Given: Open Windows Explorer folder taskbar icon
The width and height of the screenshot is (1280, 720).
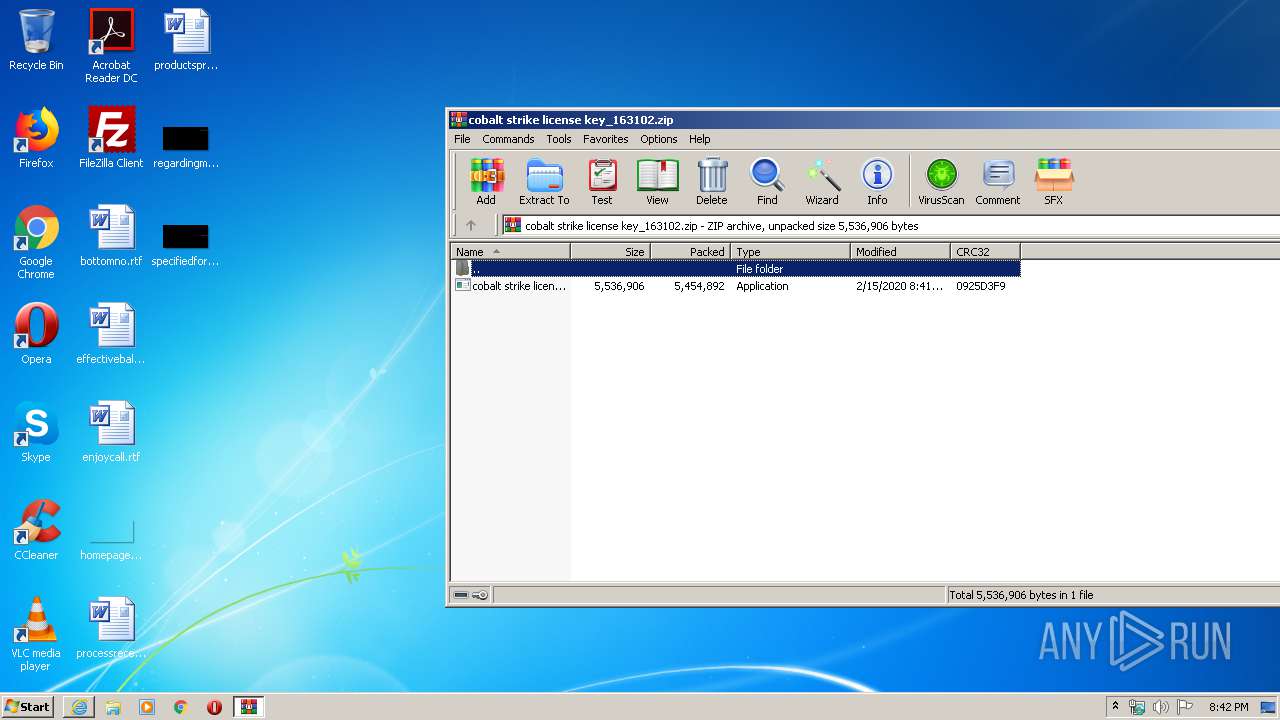Looking at the screenshot, I should pos(113,707).
